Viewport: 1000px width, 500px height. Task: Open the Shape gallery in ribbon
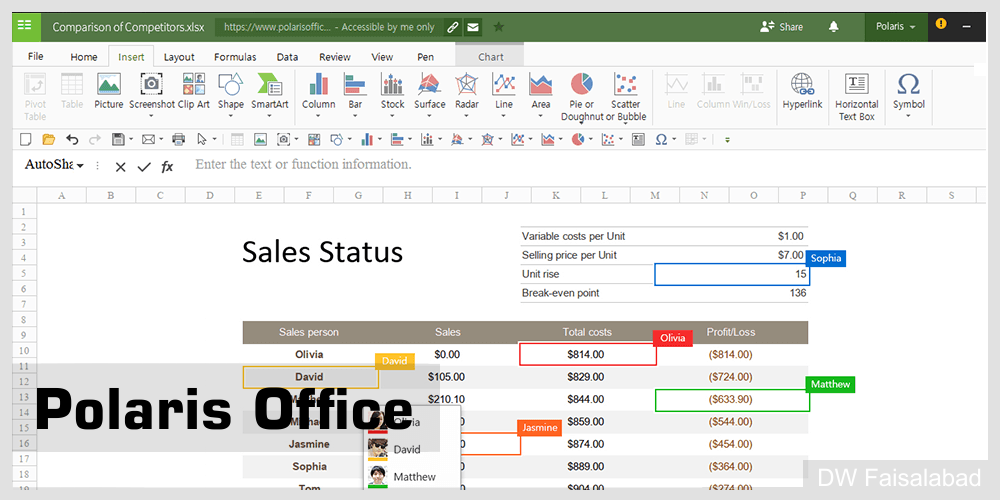tap(230, 95)
